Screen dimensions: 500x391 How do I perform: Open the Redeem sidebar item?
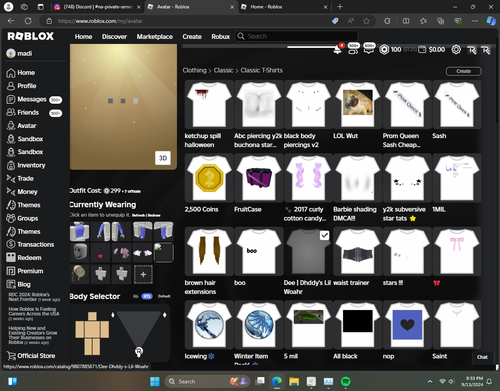(24, 258)
